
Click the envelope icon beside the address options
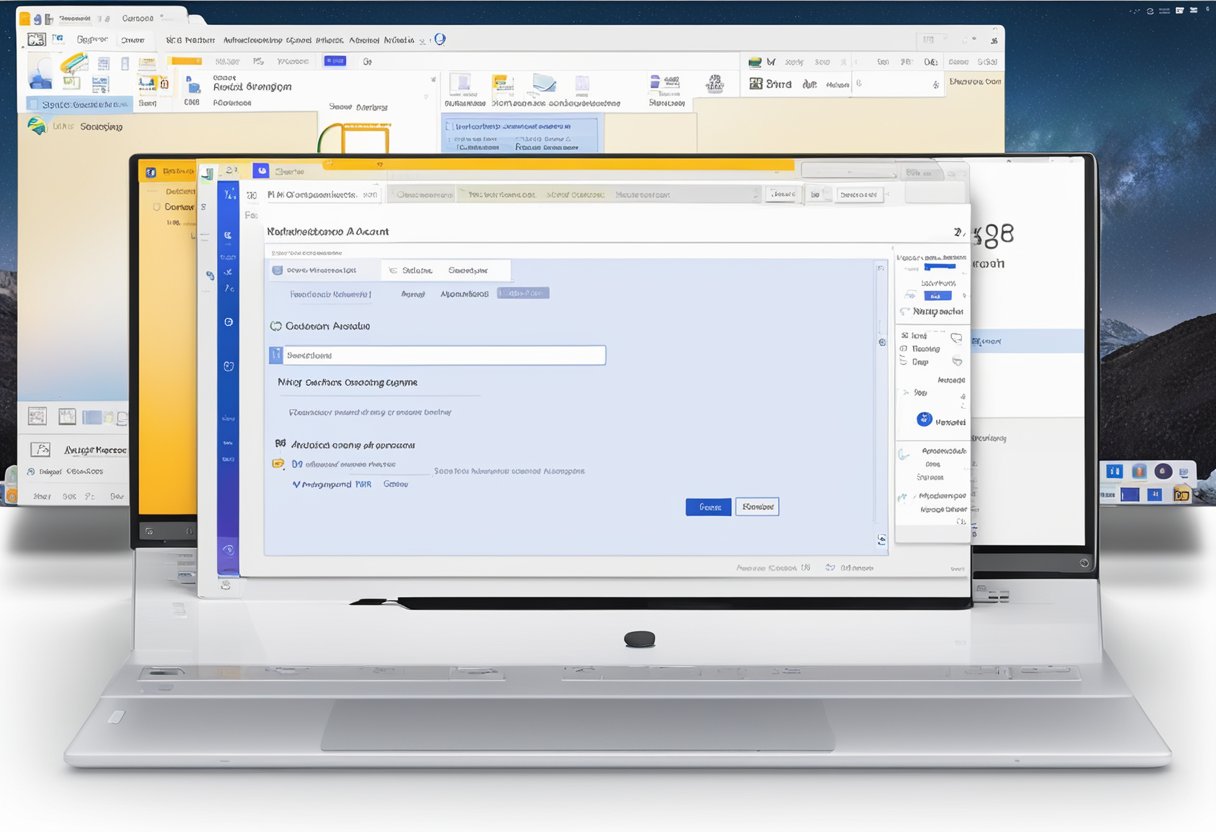click(278, 462)
